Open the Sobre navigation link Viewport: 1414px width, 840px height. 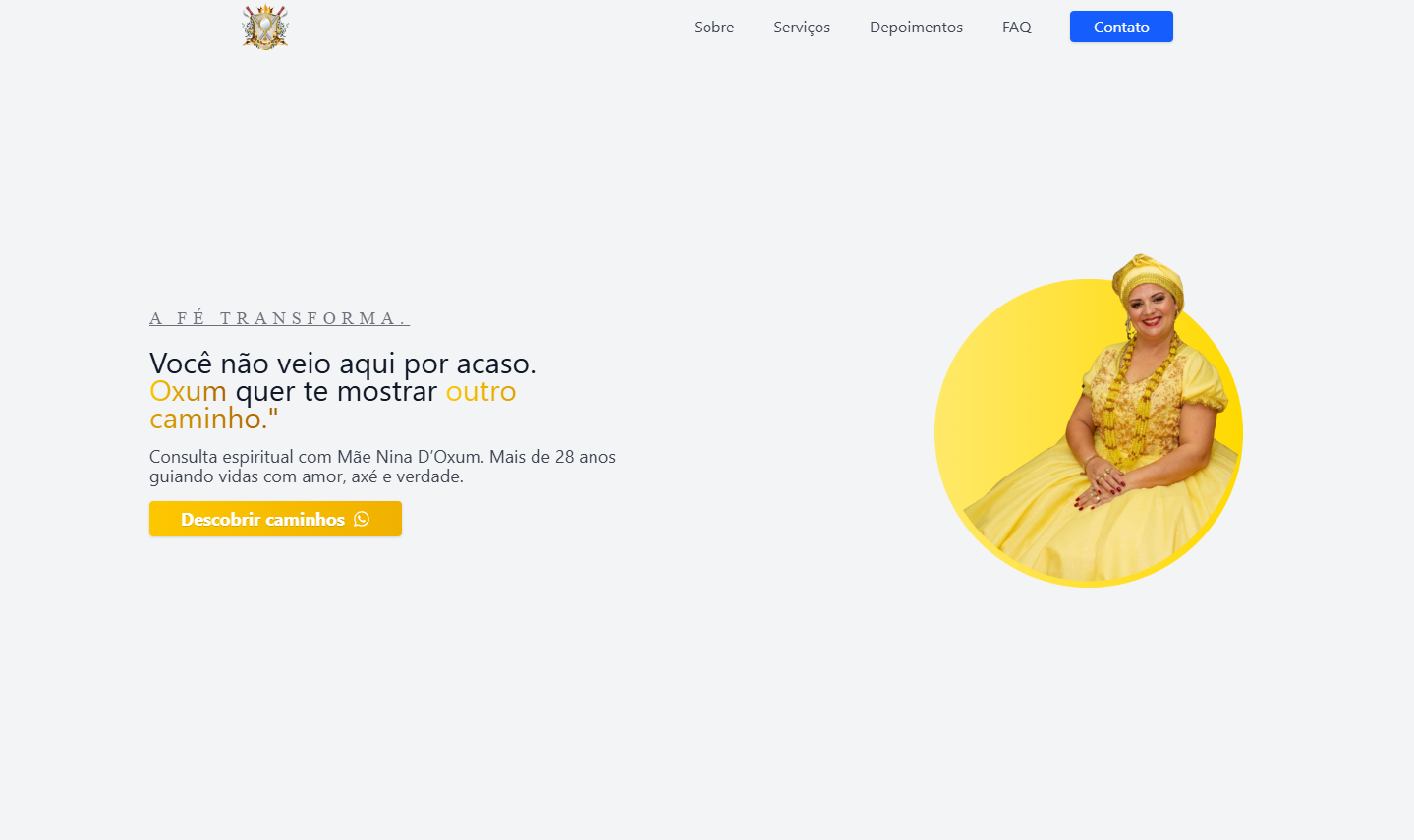click(713, 28)
